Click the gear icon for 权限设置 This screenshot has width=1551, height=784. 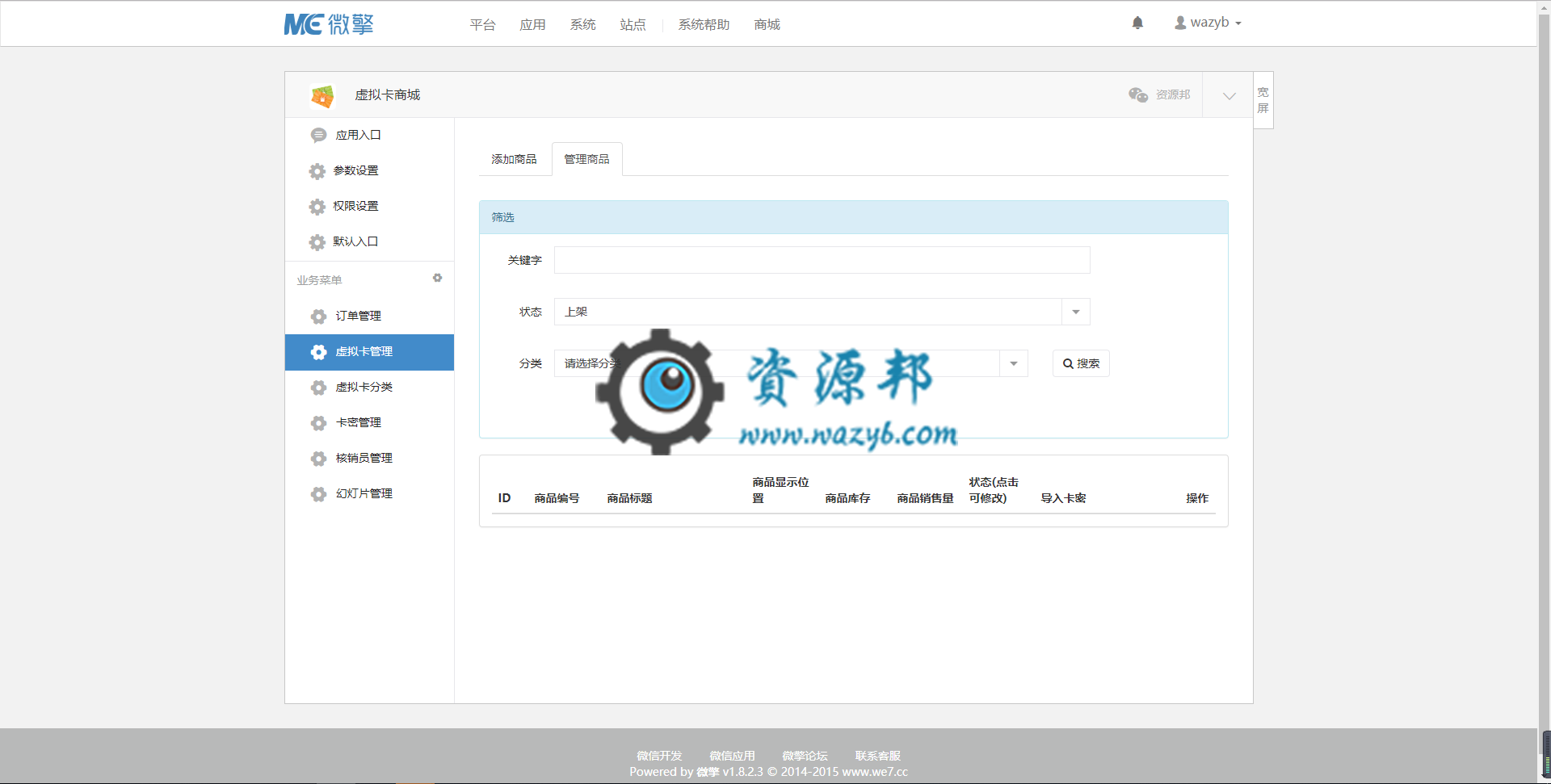click(x=317, y=207)
